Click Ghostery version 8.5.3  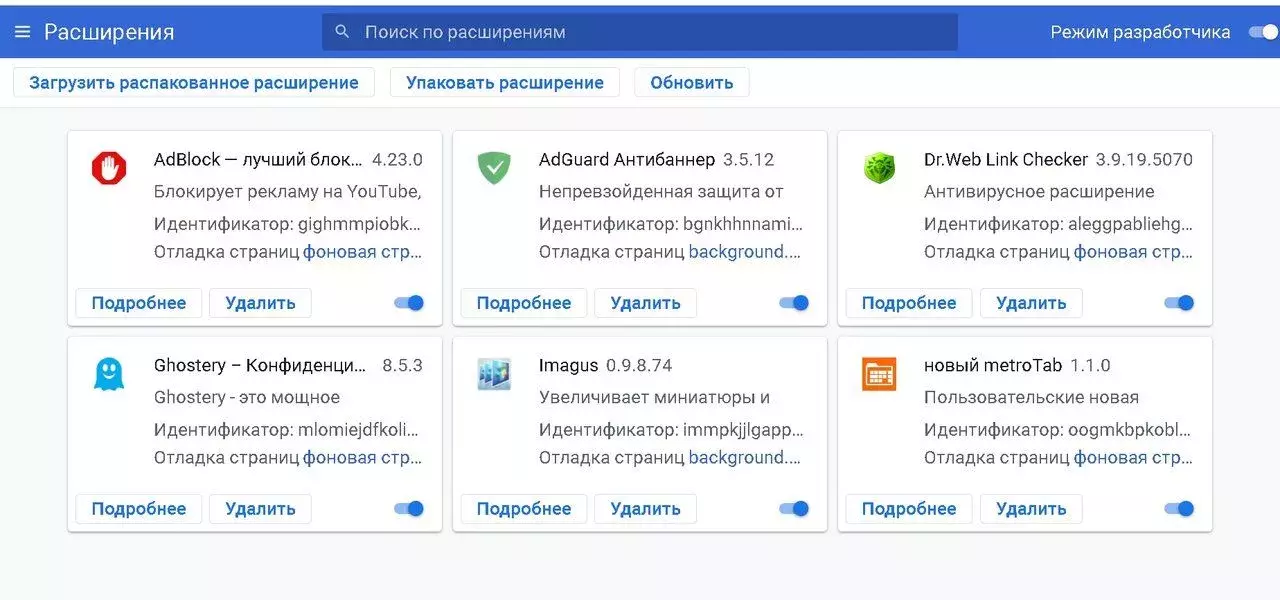pyautogui.click(x=402, y=366)
